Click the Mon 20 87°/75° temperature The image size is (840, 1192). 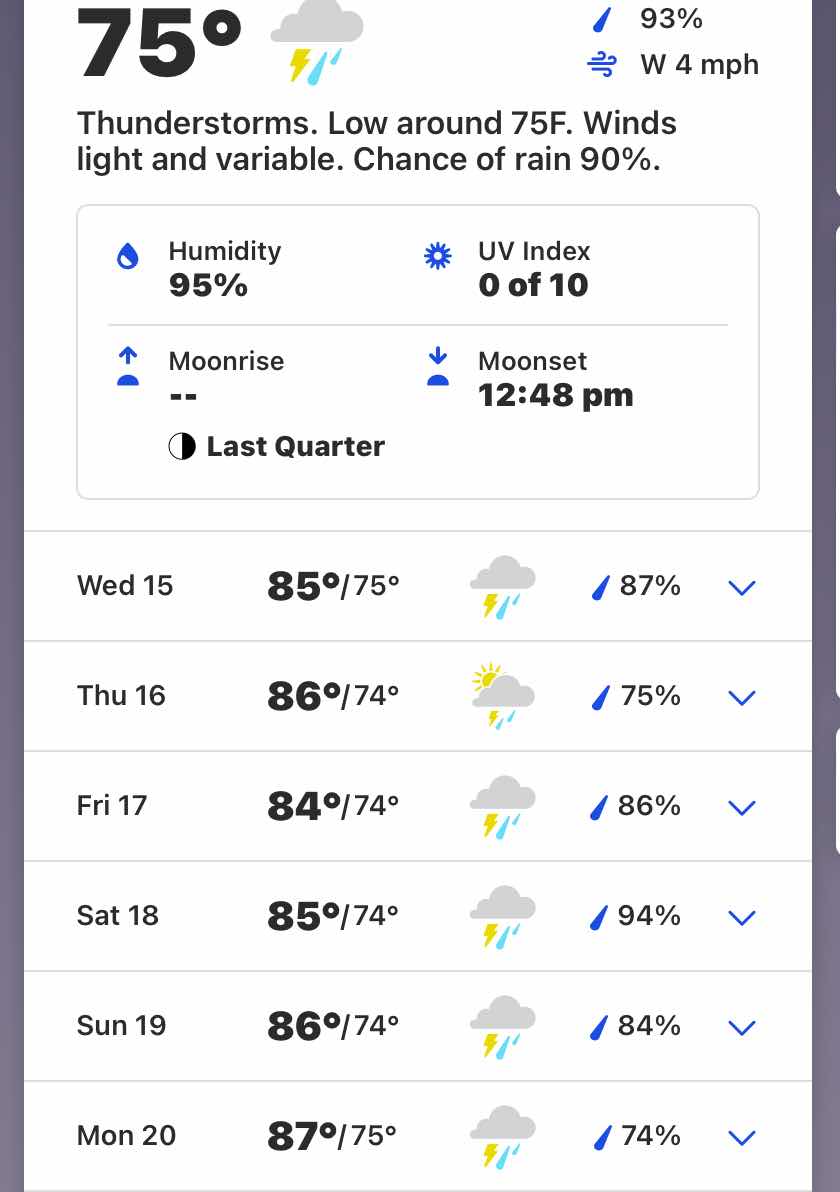[x=332, y=1136]
